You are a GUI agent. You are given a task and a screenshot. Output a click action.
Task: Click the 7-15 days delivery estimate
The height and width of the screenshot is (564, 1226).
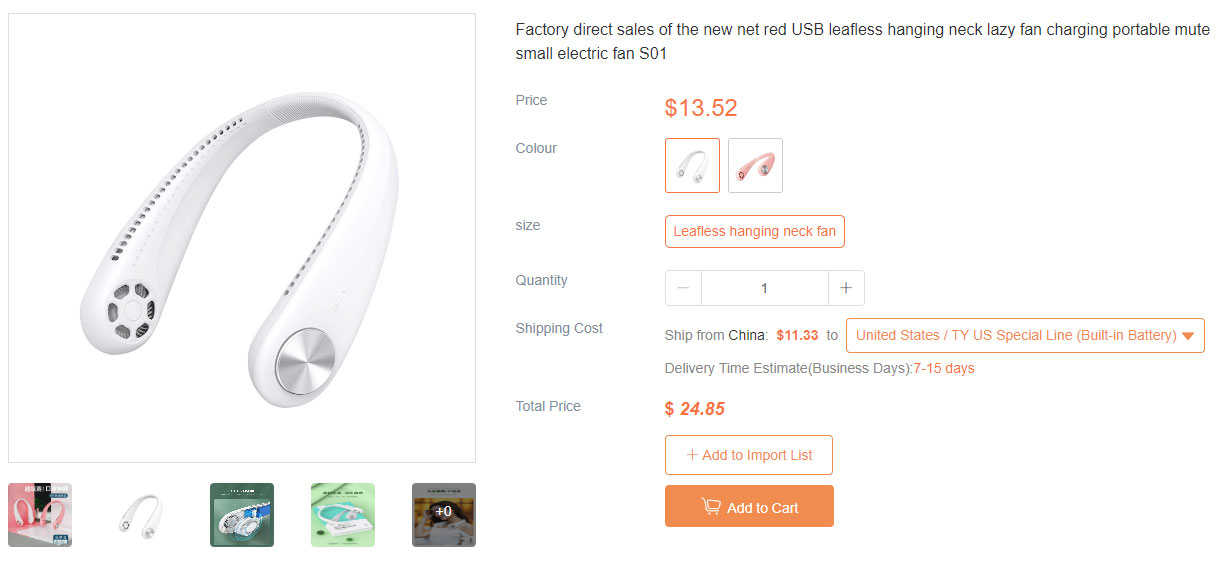tap(944, 369)
